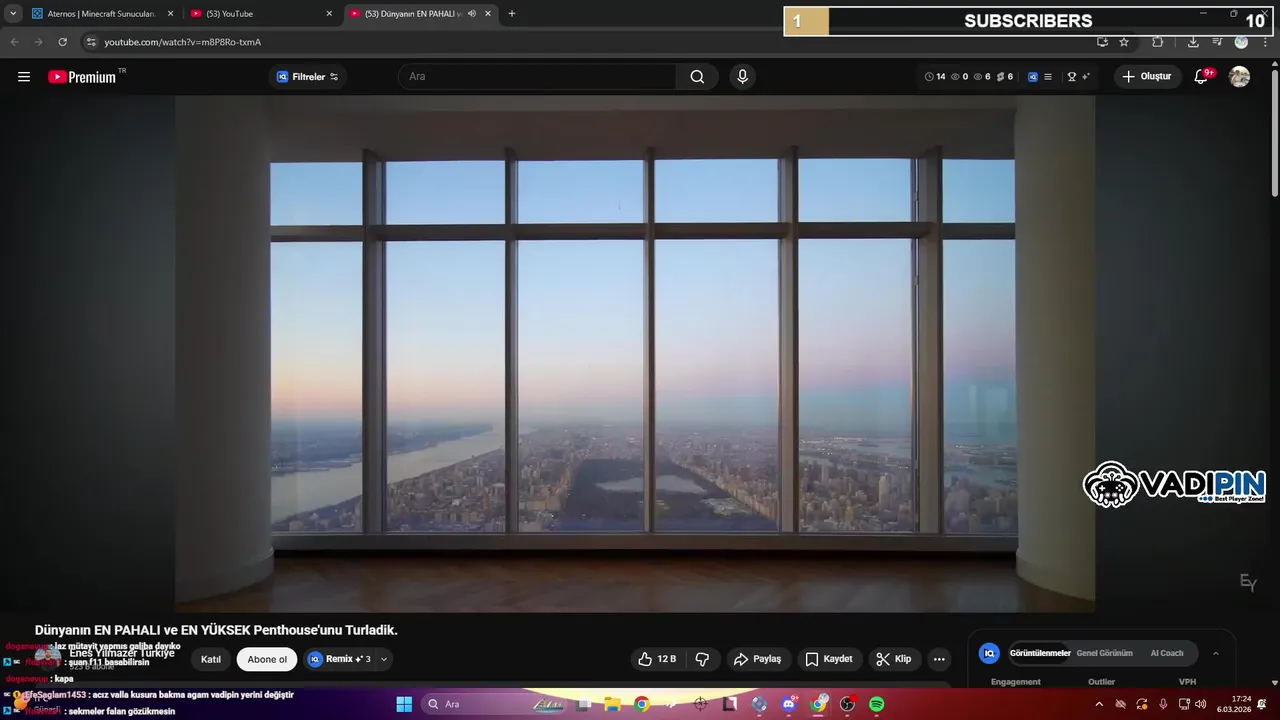Click the vidIQ clock stat showing 14
Image resolution: width=1280 pixels, height=720 pixels.
point(935,77)
